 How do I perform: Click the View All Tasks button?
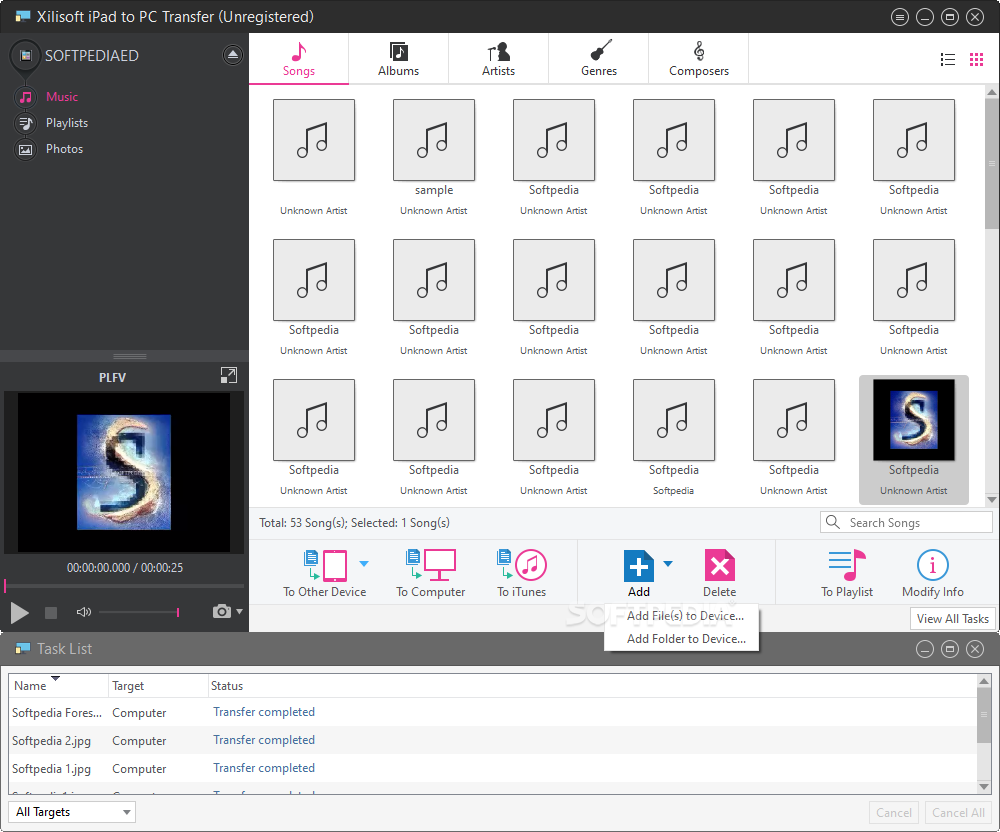click(953, 618)
